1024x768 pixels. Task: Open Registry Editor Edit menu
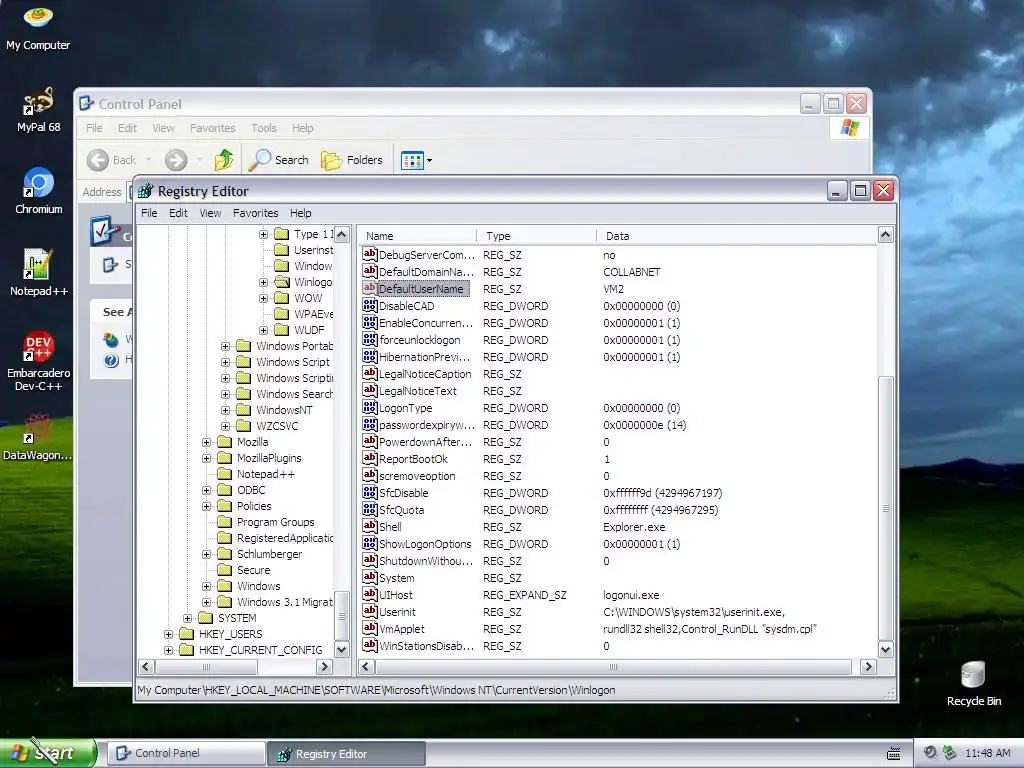pyautogui.click(x=178, y=213)
